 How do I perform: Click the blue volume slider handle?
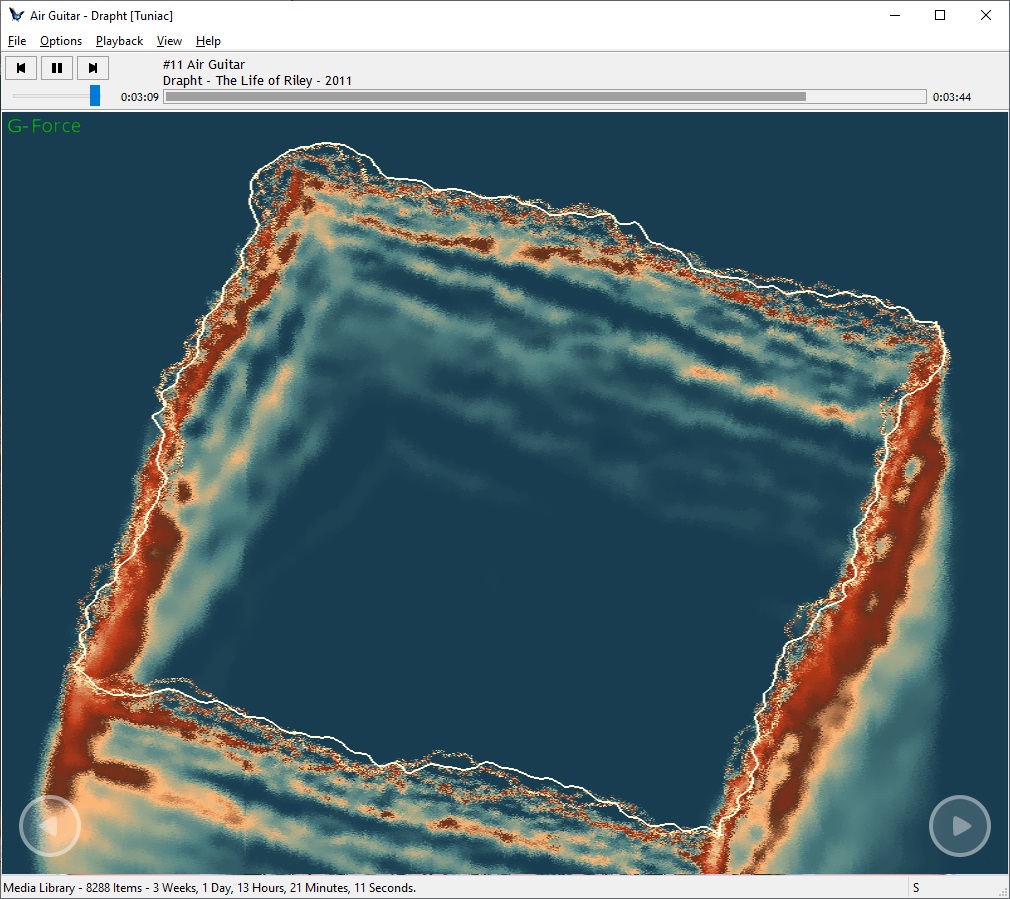(x=95, y=96)
